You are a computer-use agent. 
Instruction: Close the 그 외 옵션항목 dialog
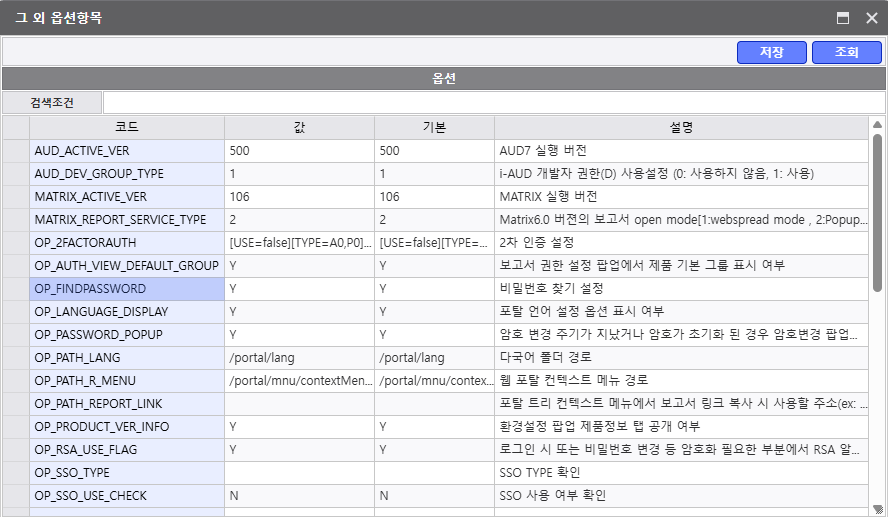(871, 18)
